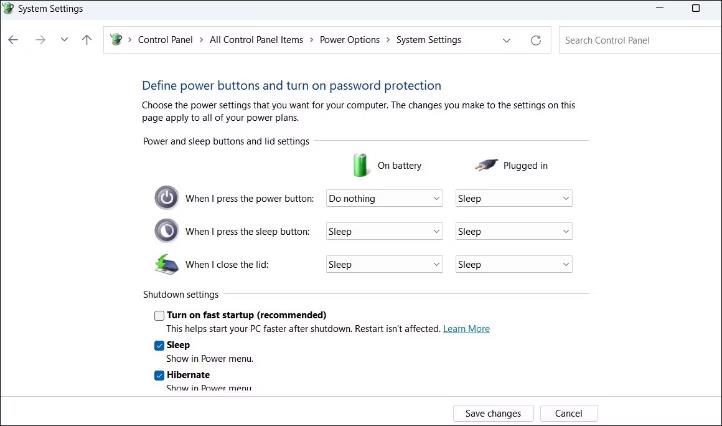Click the address bar Control Panel icon
Viewport: 722px width, 426px height.
[116, 40]
